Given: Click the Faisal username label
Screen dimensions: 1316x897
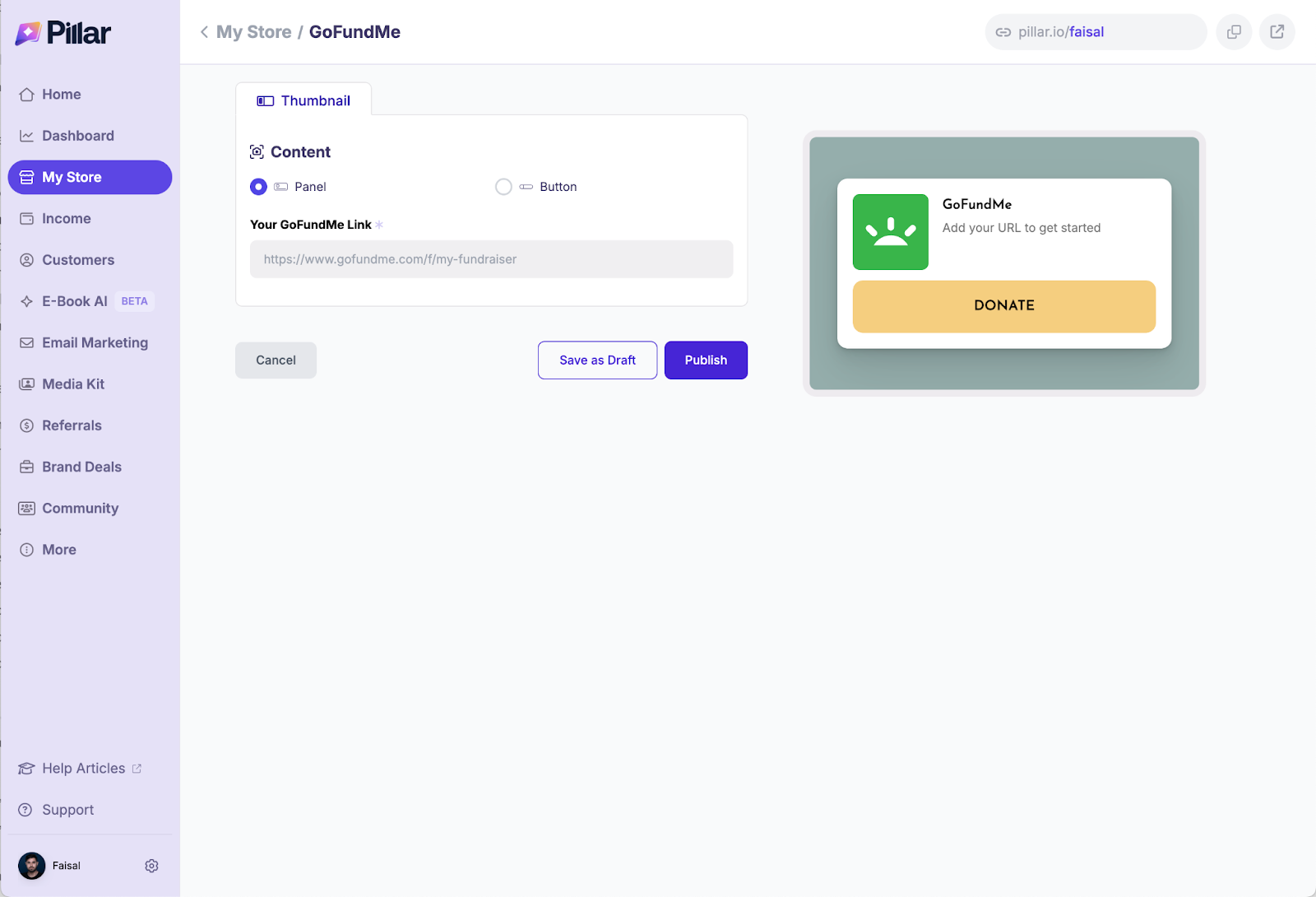Looking at the screenshot, I should coord(67,866).
